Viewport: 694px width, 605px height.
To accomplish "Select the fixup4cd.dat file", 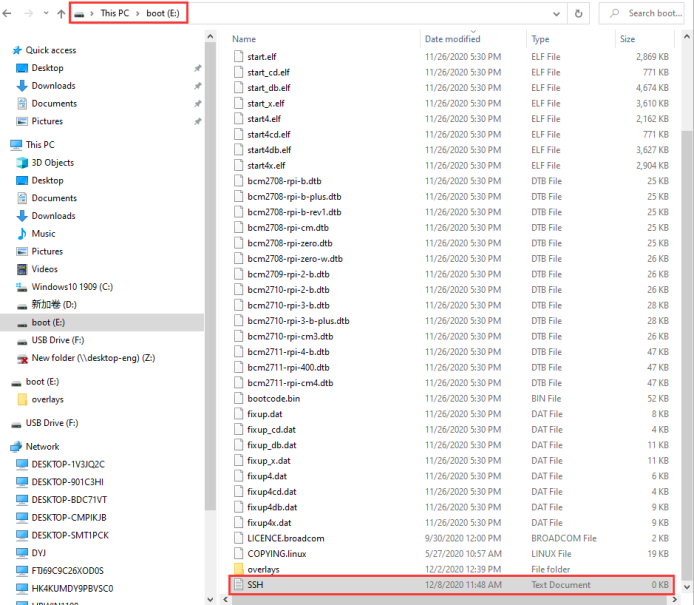I will point(272,491).
